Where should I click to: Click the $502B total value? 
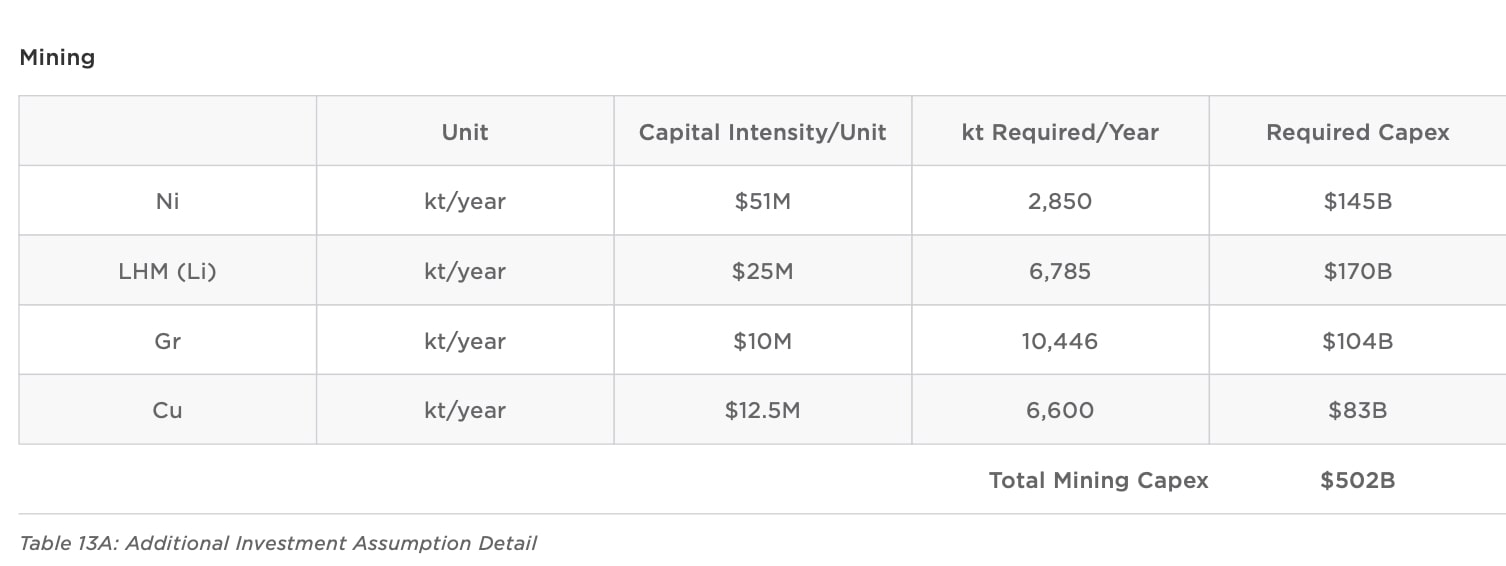click(x=1357, y=480)
